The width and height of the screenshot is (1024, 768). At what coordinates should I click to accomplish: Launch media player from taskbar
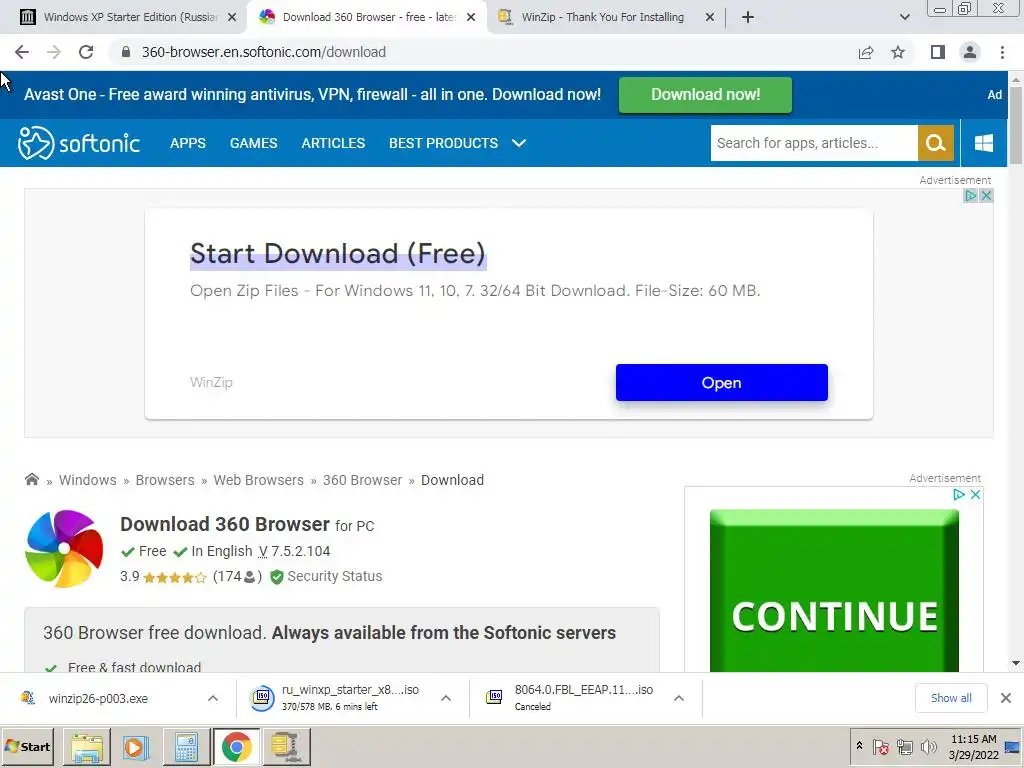click(136, 746)
